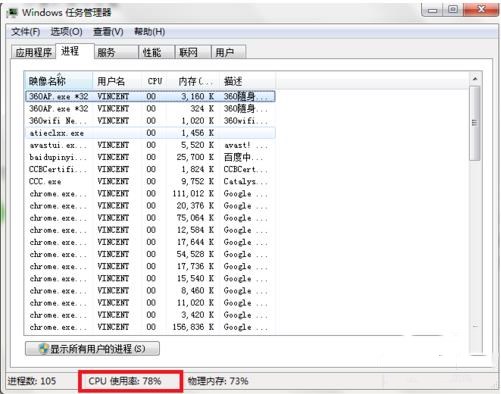Select chrome.exe using 15,540 K
The width and height of the screenshot is (501, 394).
point(150,278)
